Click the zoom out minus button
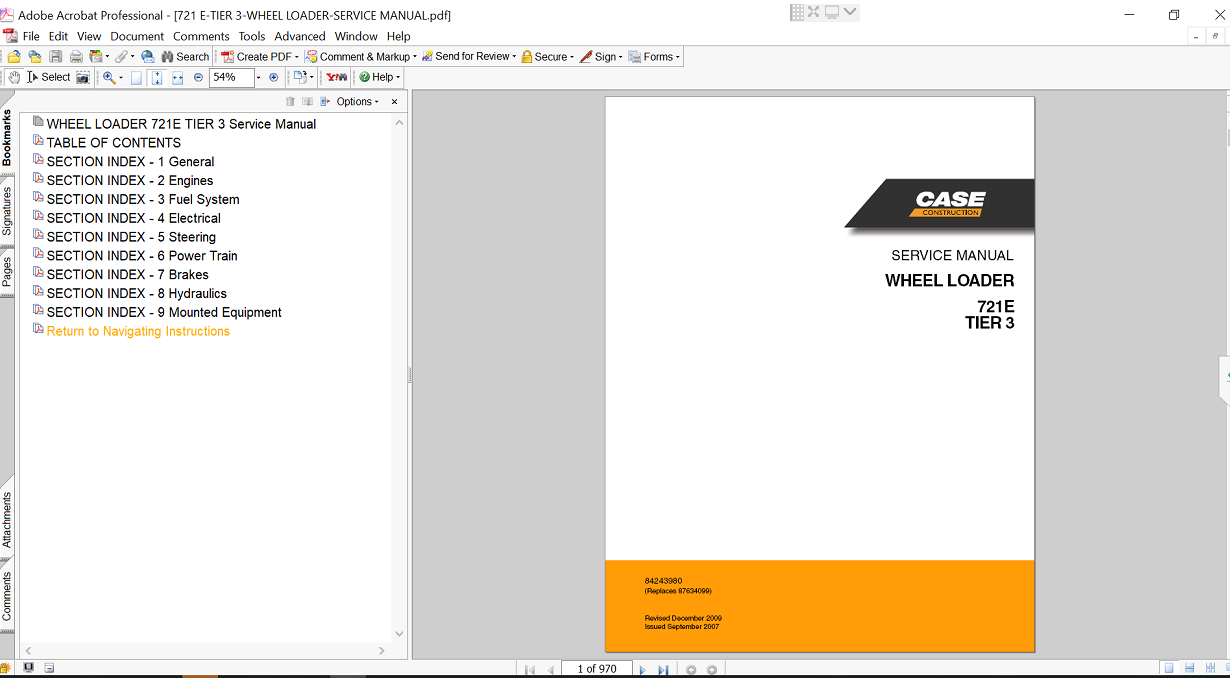The height and width of the screenshot is (678, 1230). pos(198,77)
